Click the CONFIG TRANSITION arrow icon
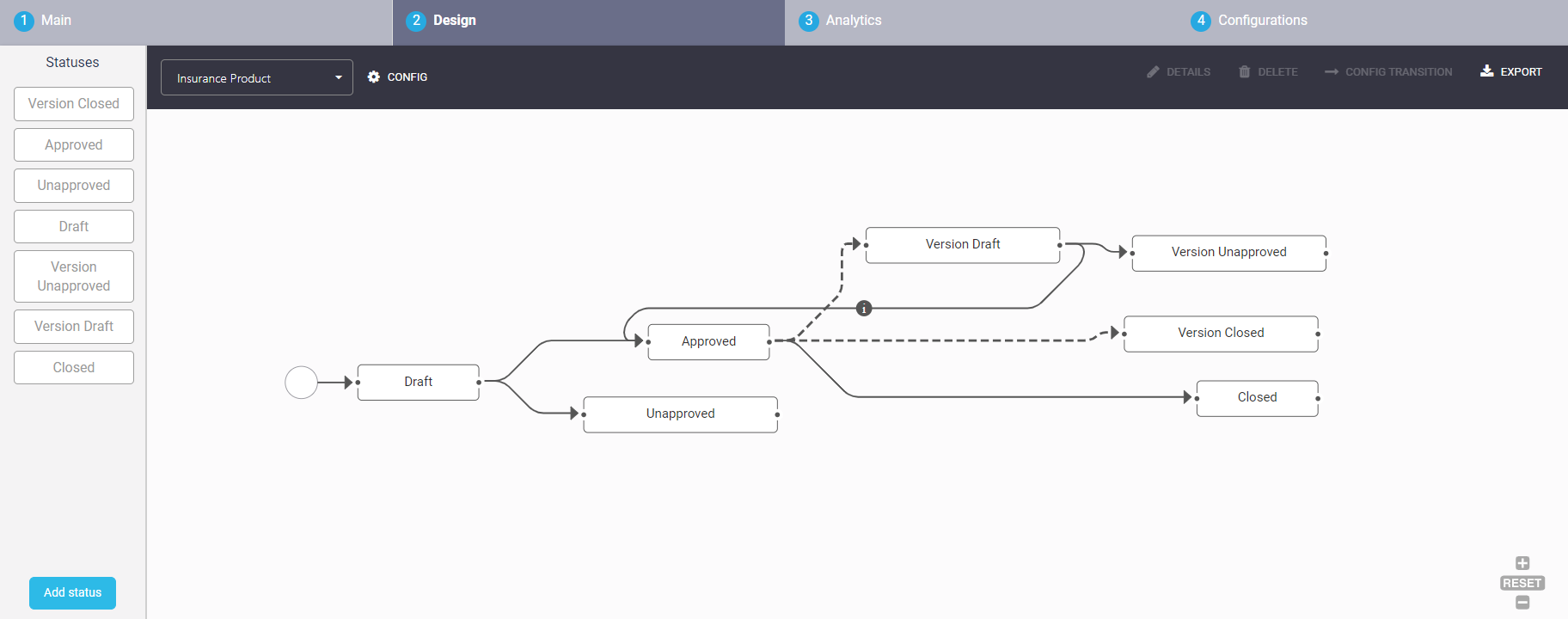 click(1332, 72)
